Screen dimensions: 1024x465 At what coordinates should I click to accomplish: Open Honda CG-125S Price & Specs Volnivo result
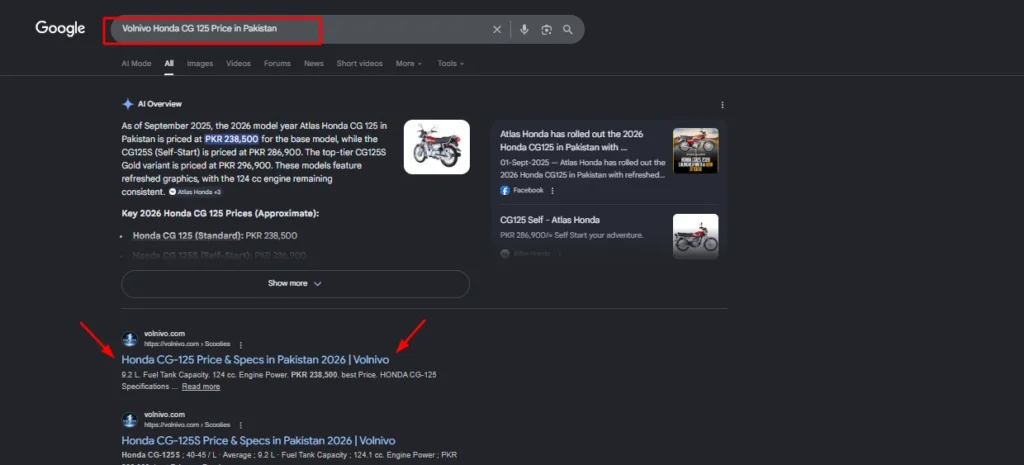[x=259, y=441]
